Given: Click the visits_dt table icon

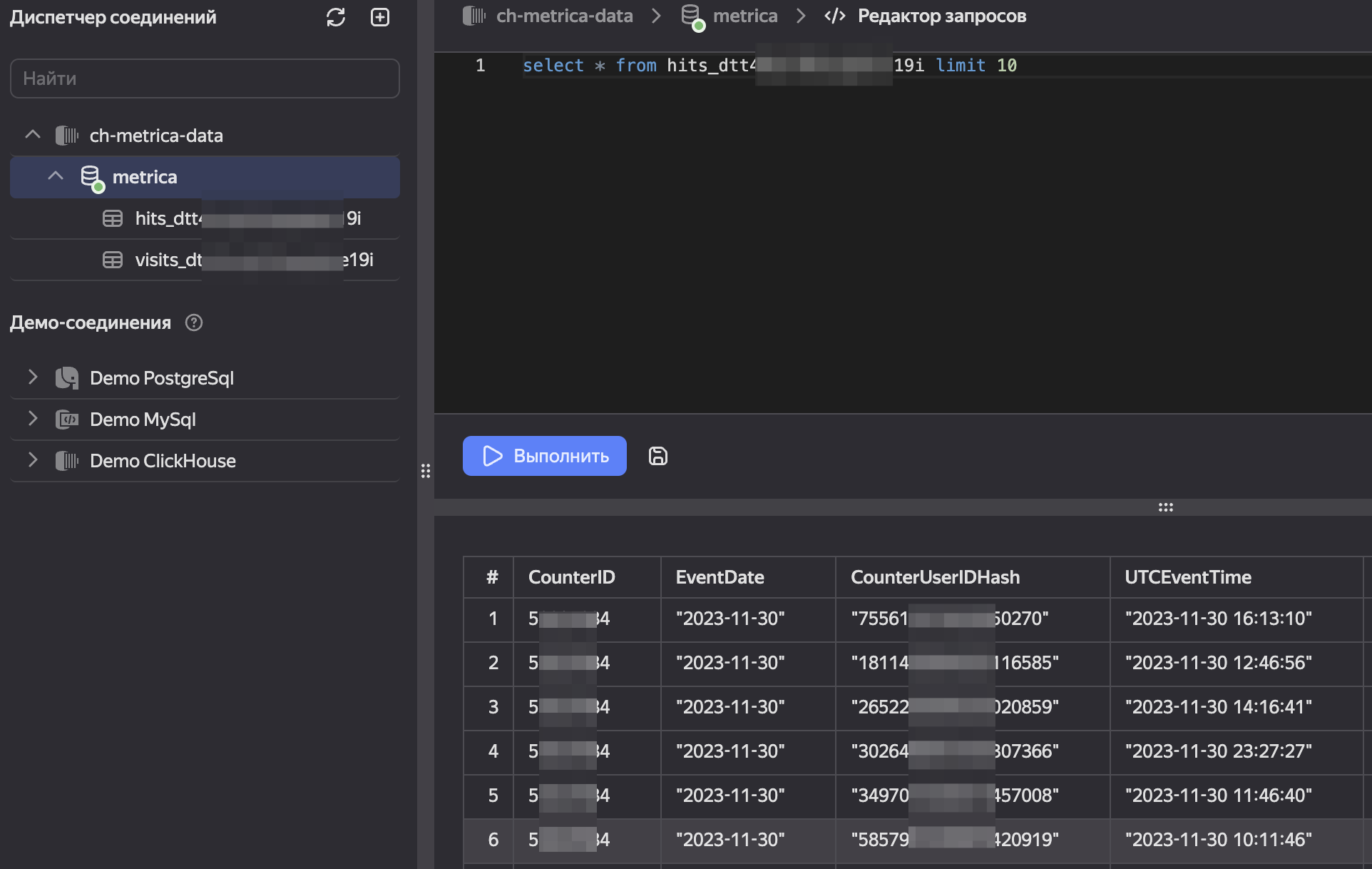Looking at the screenshot, I should click(x=113, y=260).
